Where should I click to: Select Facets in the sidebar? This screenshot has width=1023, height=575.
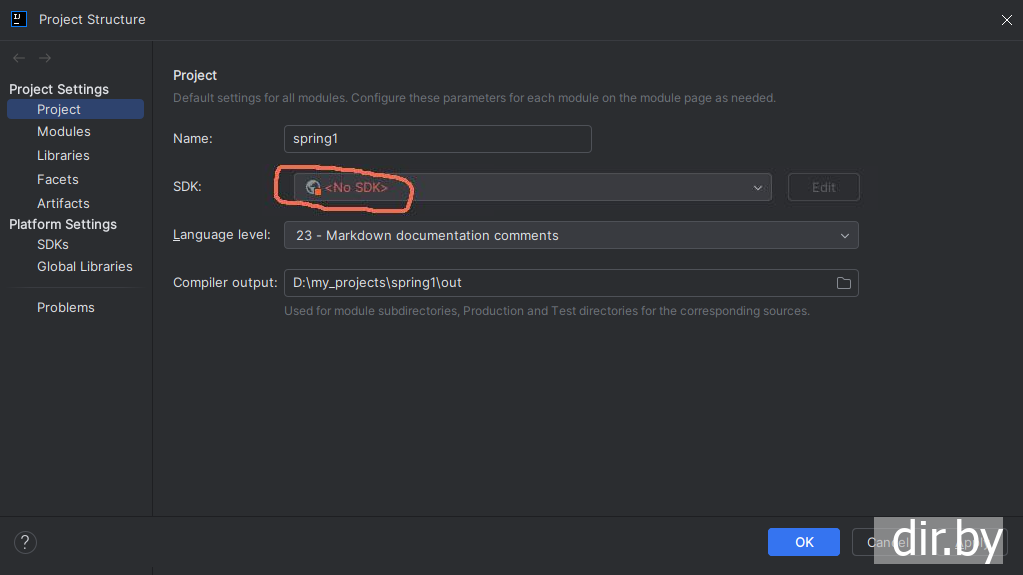tap(58, 180)
